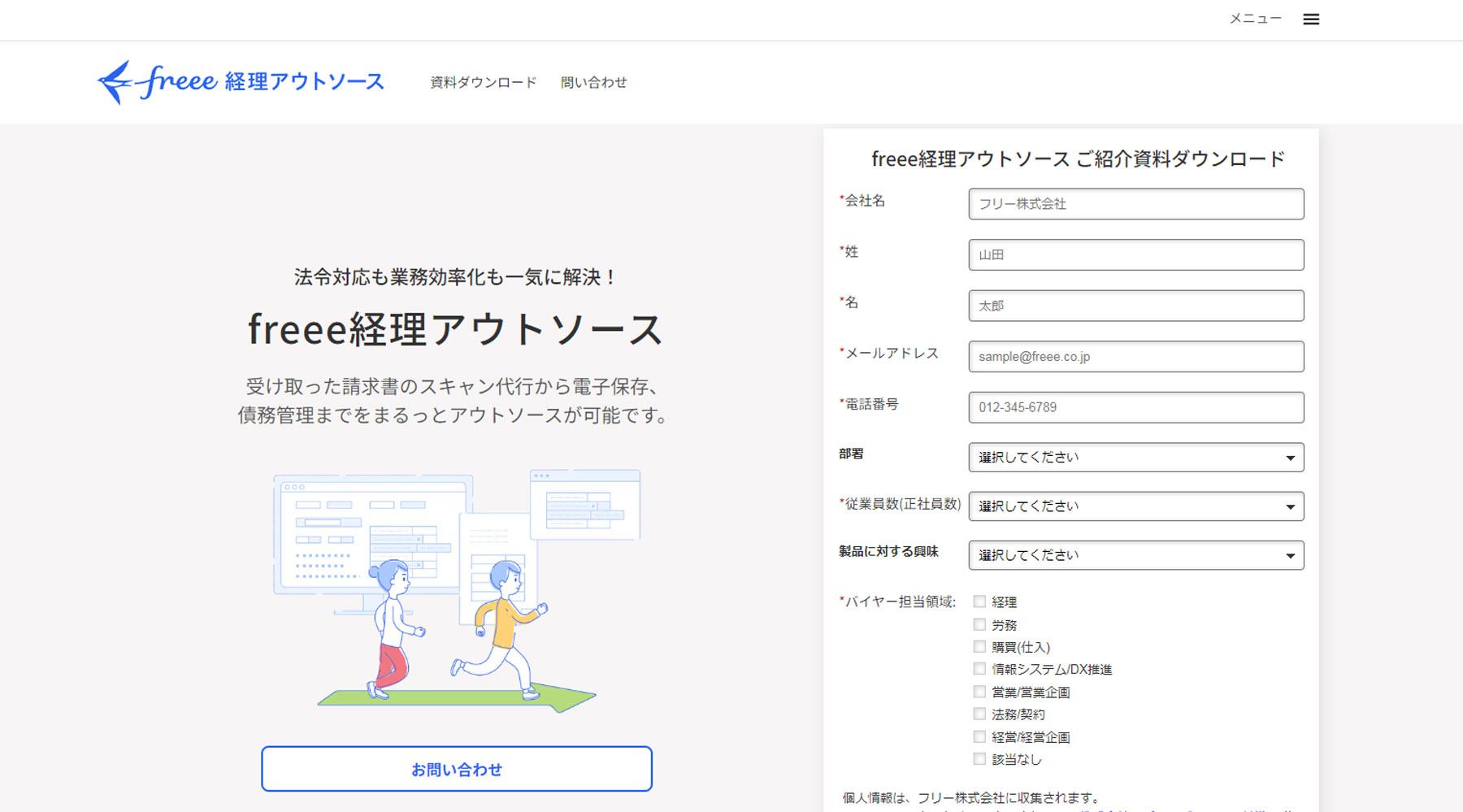Check the 営業/営業企画 checkbox

[979, 692]
